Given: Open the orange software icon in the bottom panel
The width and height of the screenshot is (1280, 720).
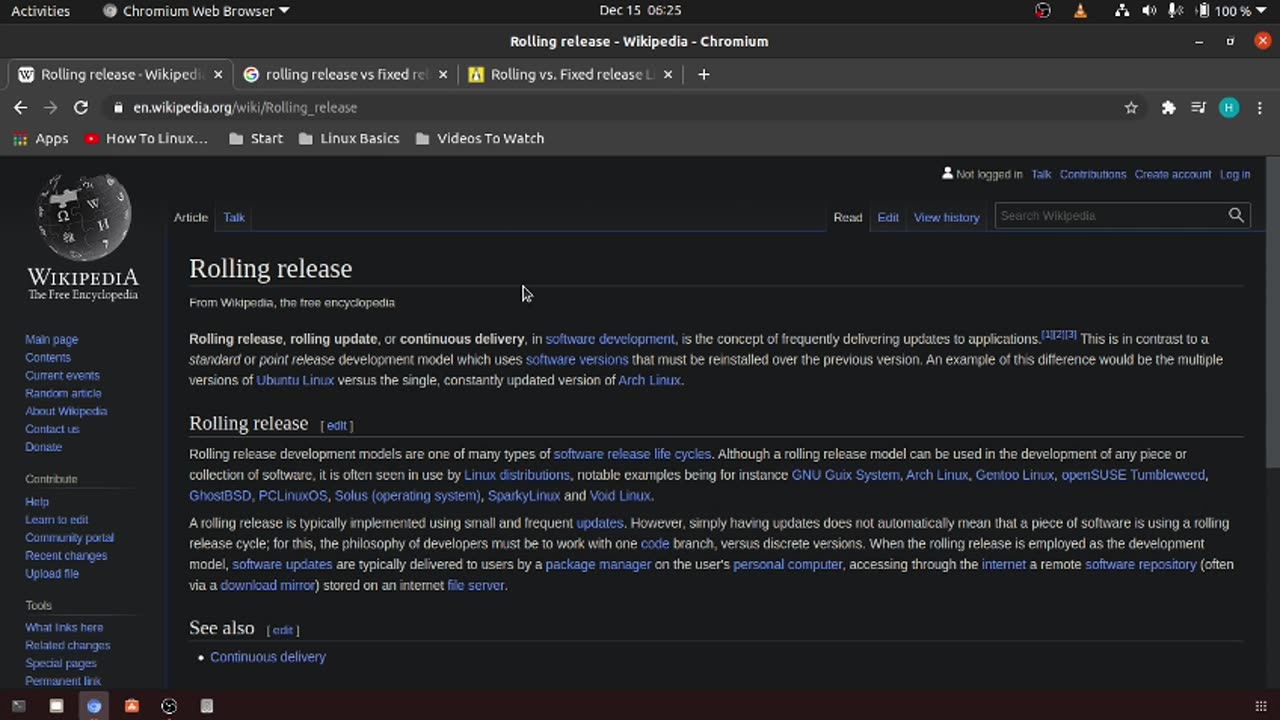Looking at the screenshot, I should point(131,706).
